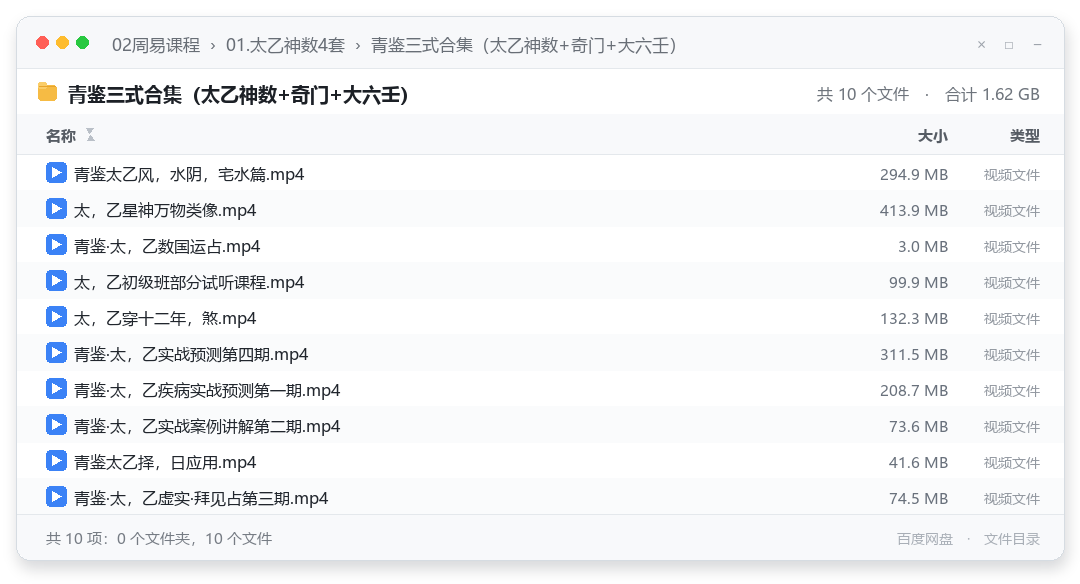This screenshot has width=1080, height=584.
Task: Click the video icon beside 青鉴·太，乙实战预测第四期.mp4
Action: (x=56, y=353)
